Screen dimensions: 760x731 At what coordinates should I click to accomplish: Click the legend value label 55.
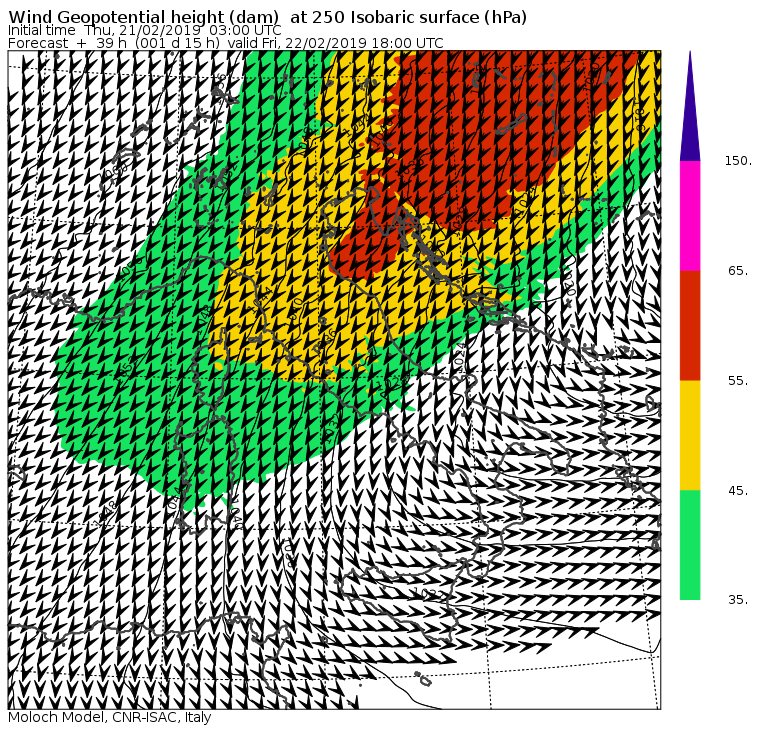(x=738, y=381)
